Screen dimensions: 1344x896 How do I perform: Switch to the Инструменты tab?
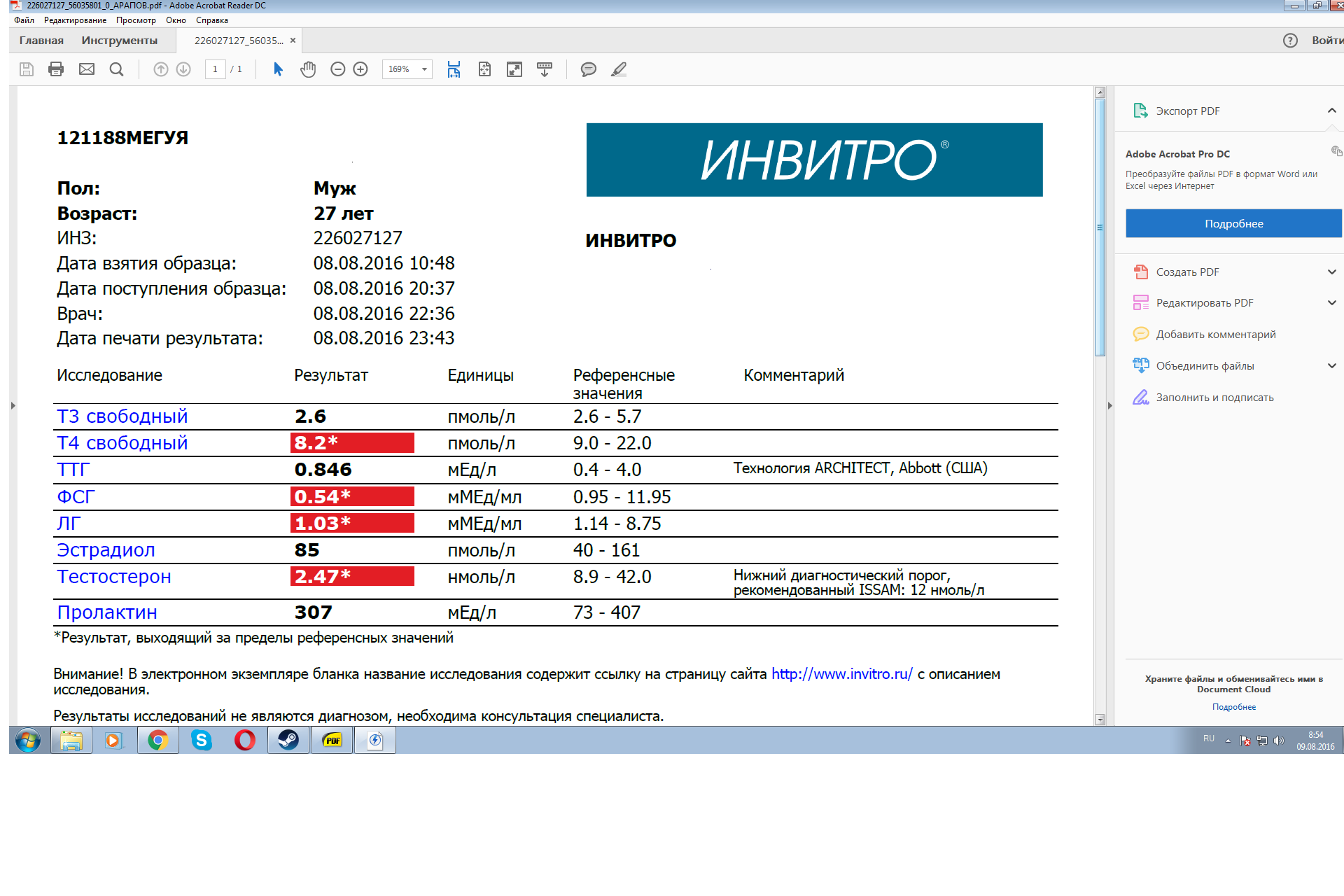(x=119, y=41)
